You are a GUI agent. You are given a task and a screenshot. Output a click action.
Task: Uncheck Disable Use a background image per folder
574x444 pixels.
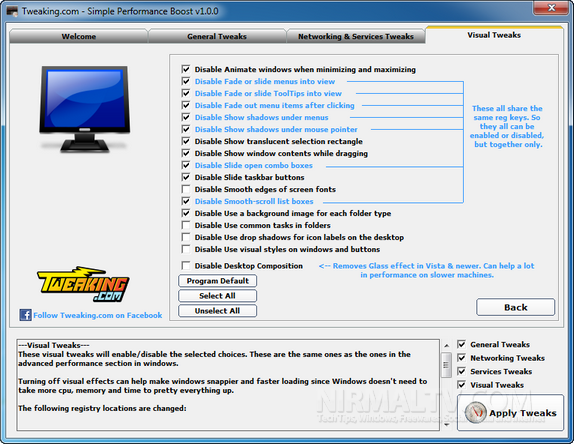click(186, 213)
